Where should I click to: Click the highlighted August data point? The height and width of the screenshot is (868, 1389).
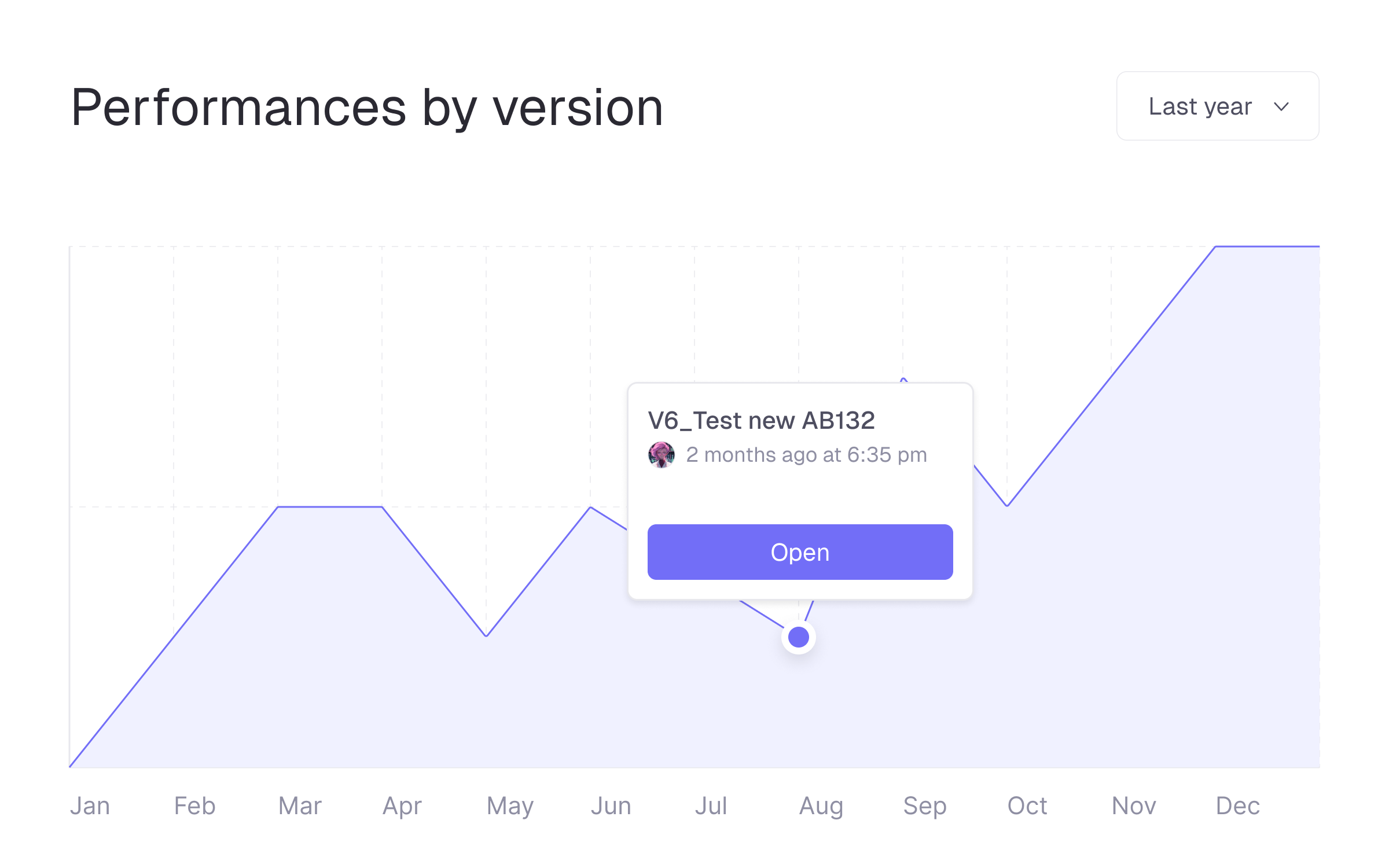(x=799, y=637)
